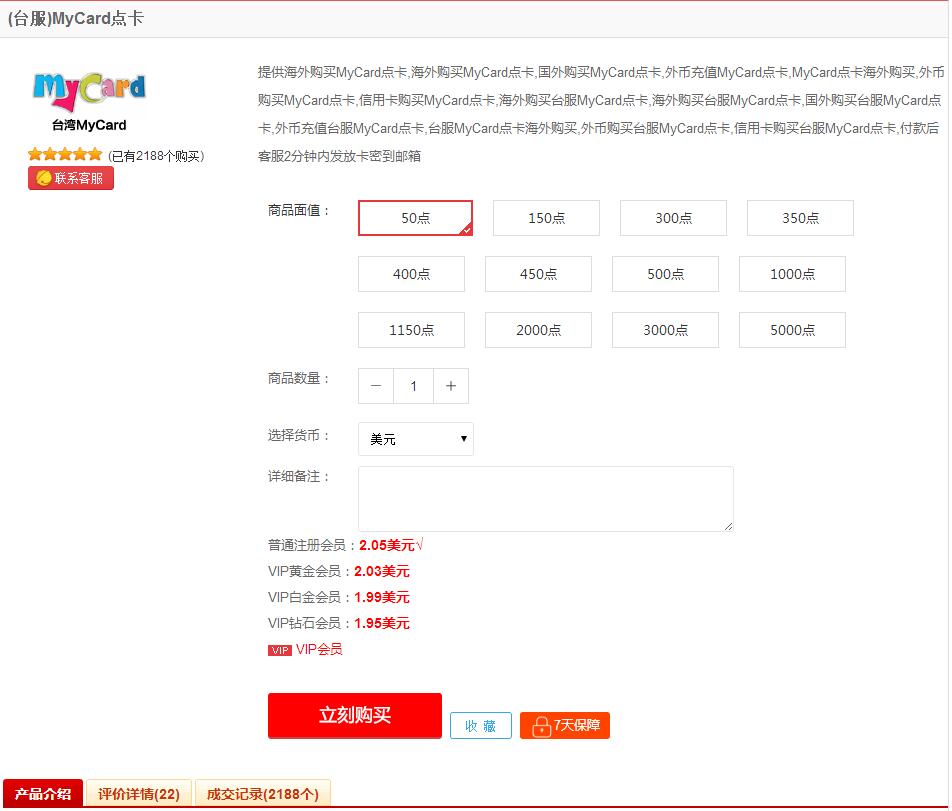The width and height of the screenshot is (952, 811).
Task: Decrease quantity with the minus button
Action: (x=376, y=386)
